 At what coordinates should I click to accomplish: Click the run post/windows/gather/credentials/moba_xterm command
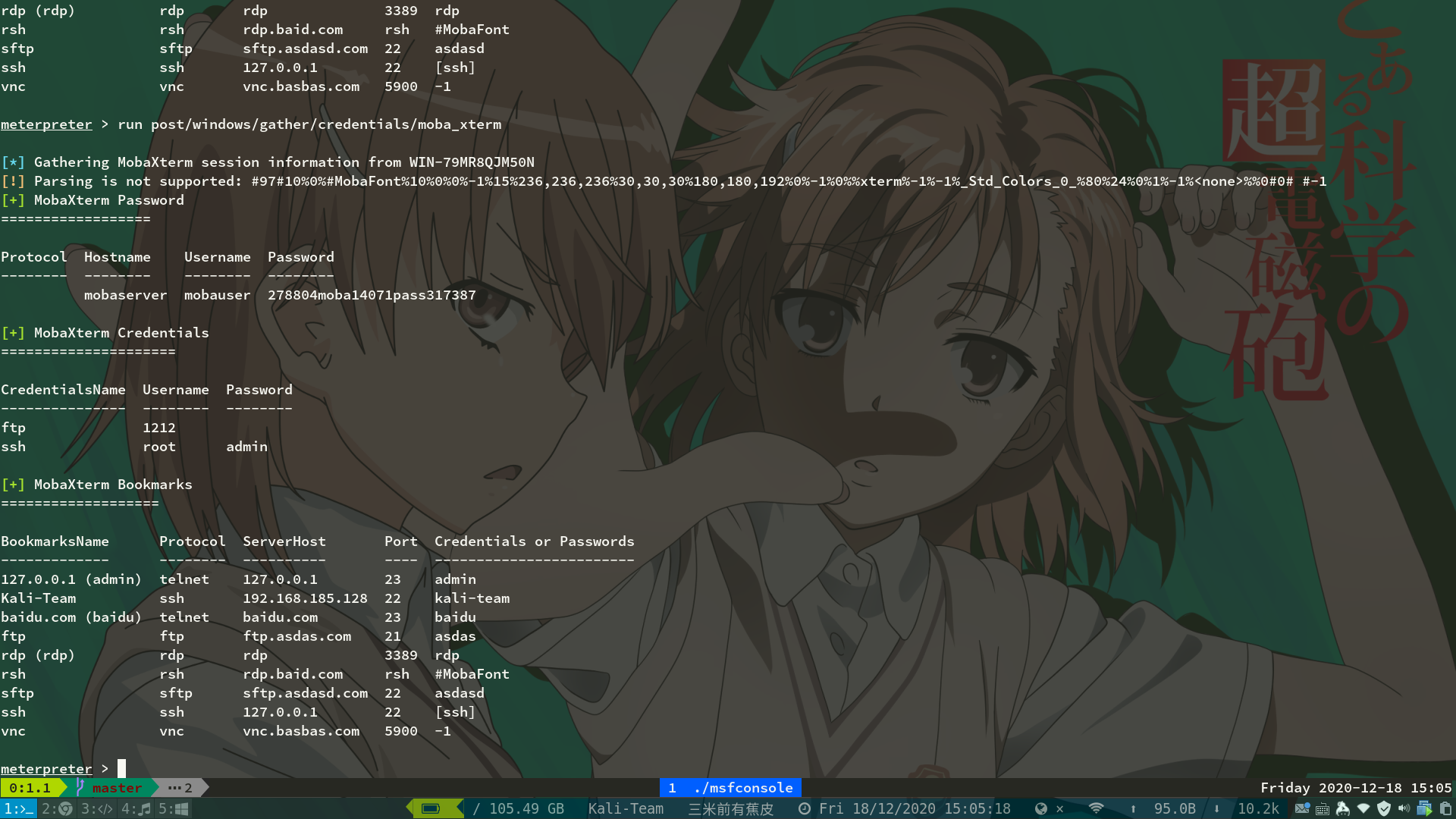click(x=309, y=124)
